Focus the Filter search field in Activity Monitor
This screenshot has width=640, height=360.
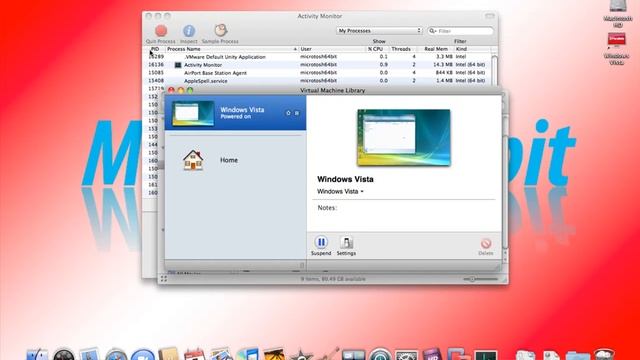coord(460,31)
